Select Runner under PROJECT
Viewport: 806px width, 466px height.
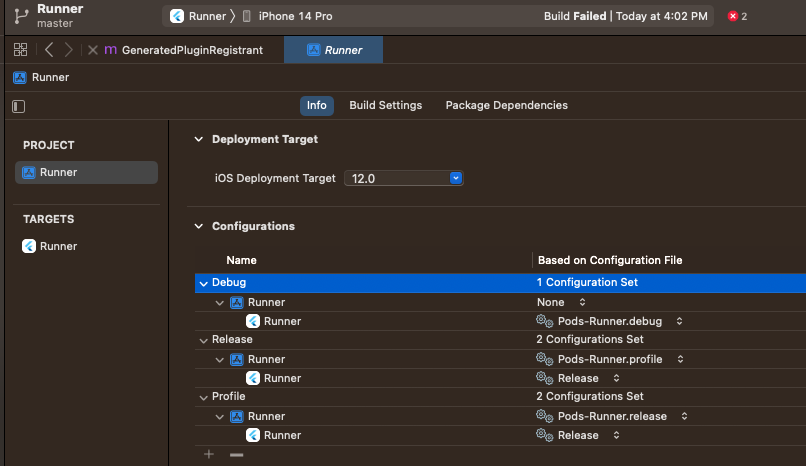pyautogui.click(x=86, y=172)
